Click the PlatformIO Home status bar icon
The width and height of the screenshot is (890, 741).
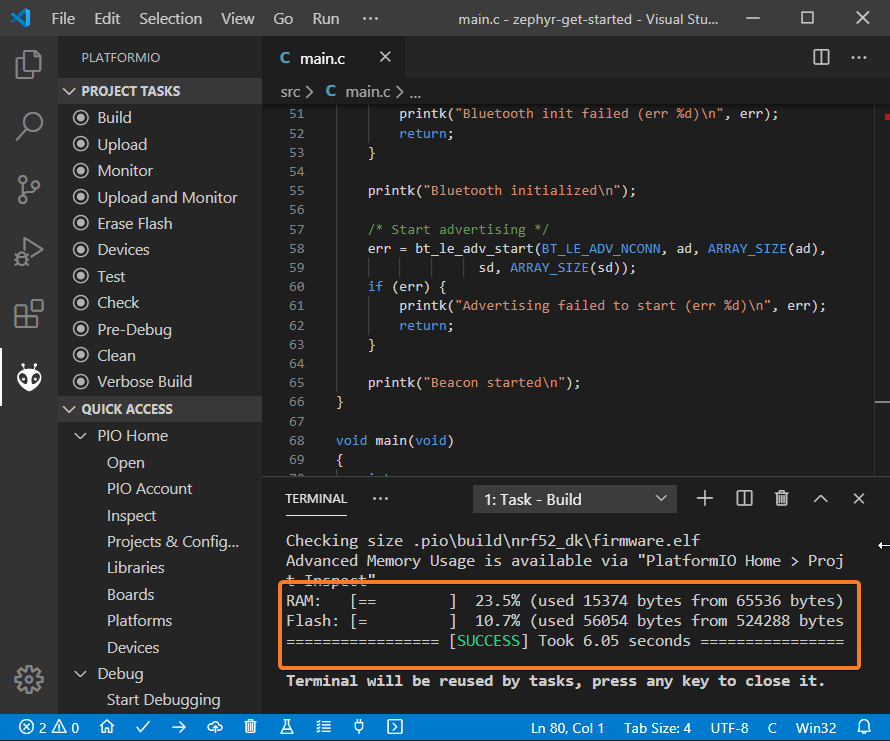pyautogui.click(x=107, y=727)
